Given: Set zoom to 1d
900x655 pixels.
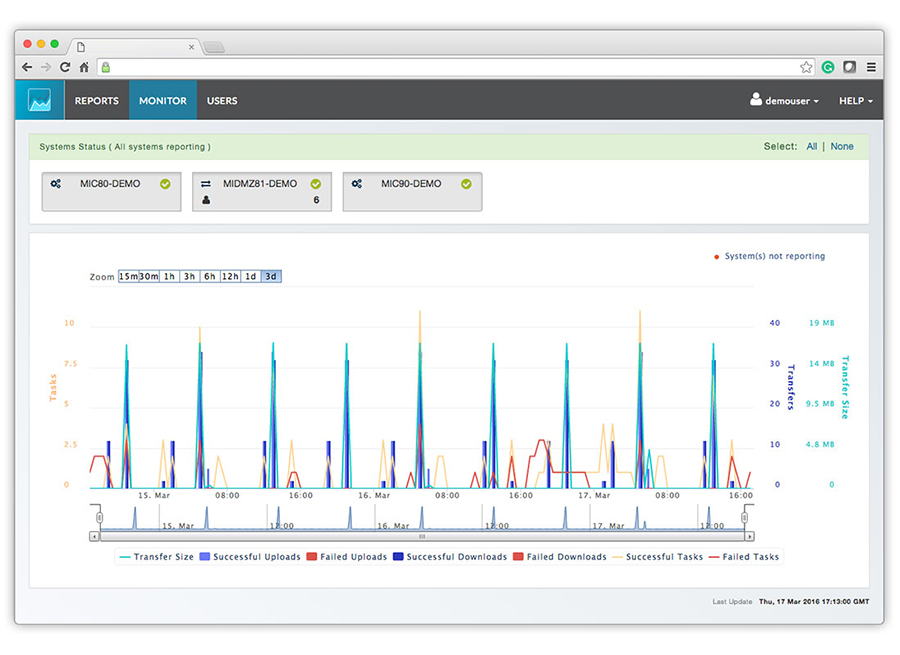Looking at the screenshot, I should (x=251, y=276).
